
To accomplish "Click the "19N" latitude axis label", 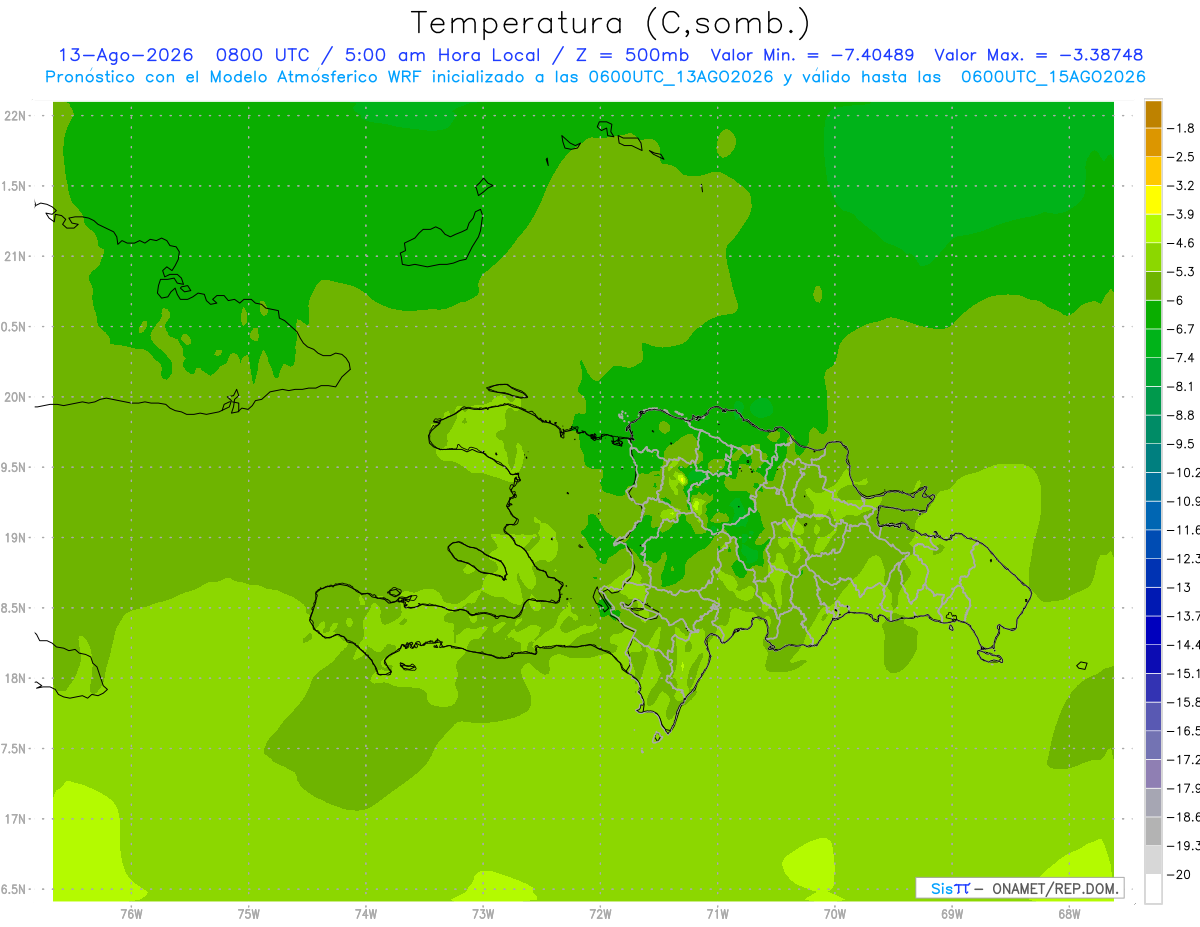I will pos(17,537).
